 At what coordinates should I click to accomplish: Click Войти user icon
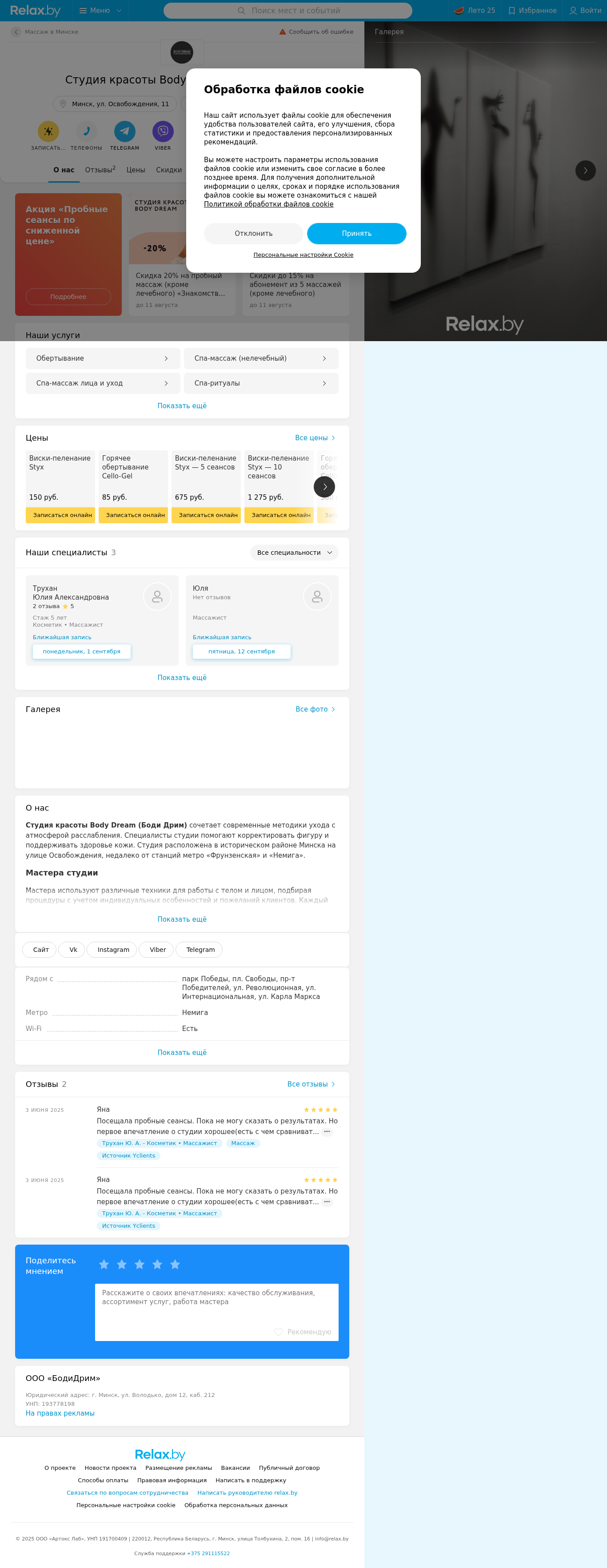tap(585, 10)
